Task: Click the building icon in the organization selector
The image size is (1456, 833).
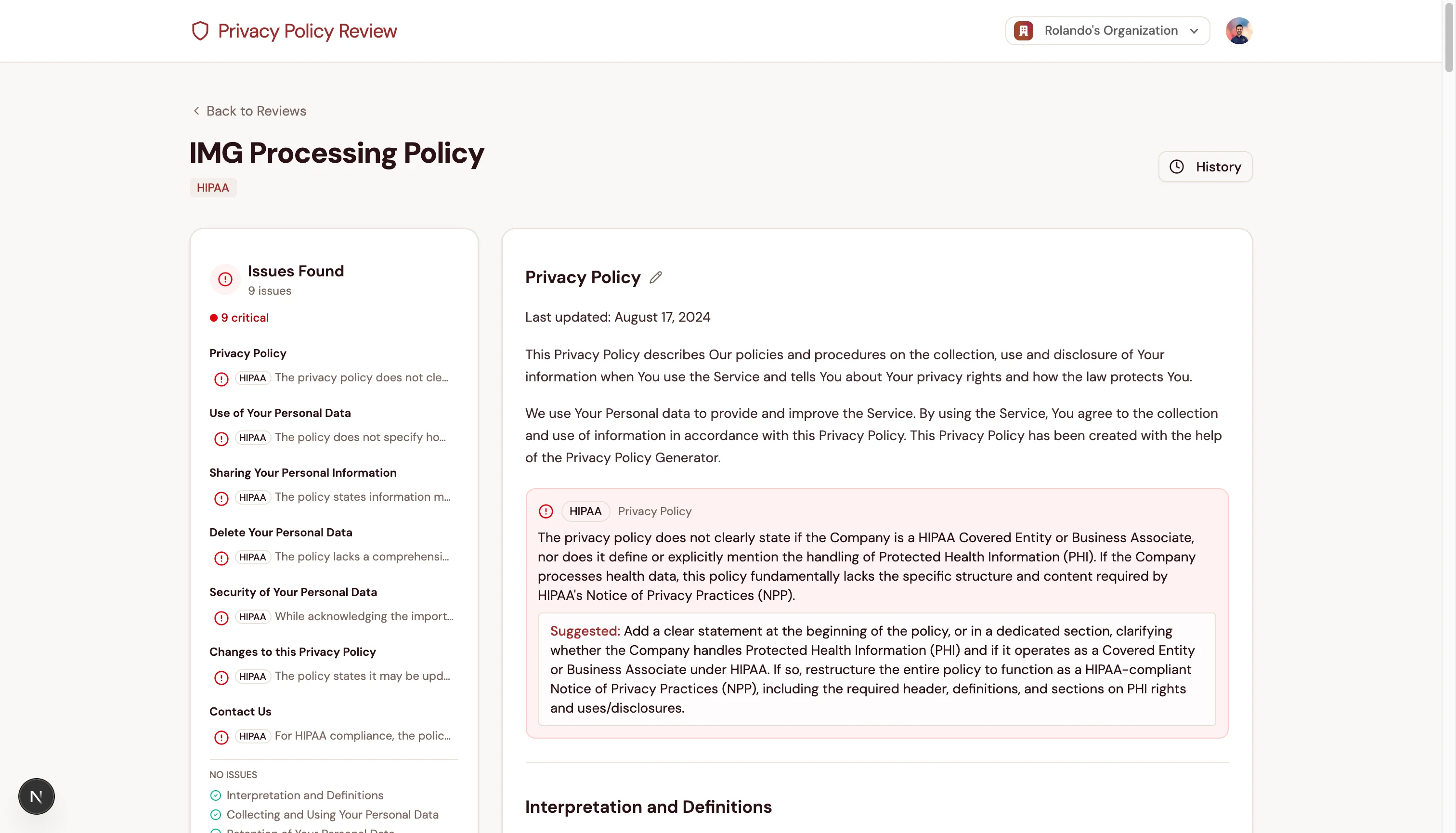Action: (x=1024, y=30)
